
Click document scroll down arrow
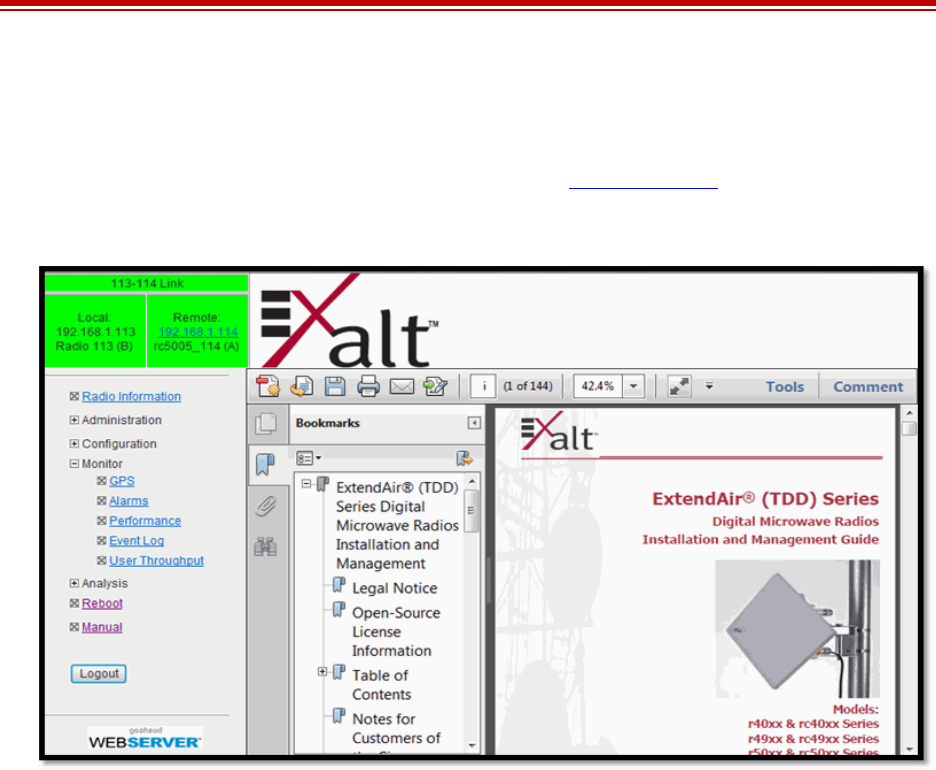click(x=909, y=749)
